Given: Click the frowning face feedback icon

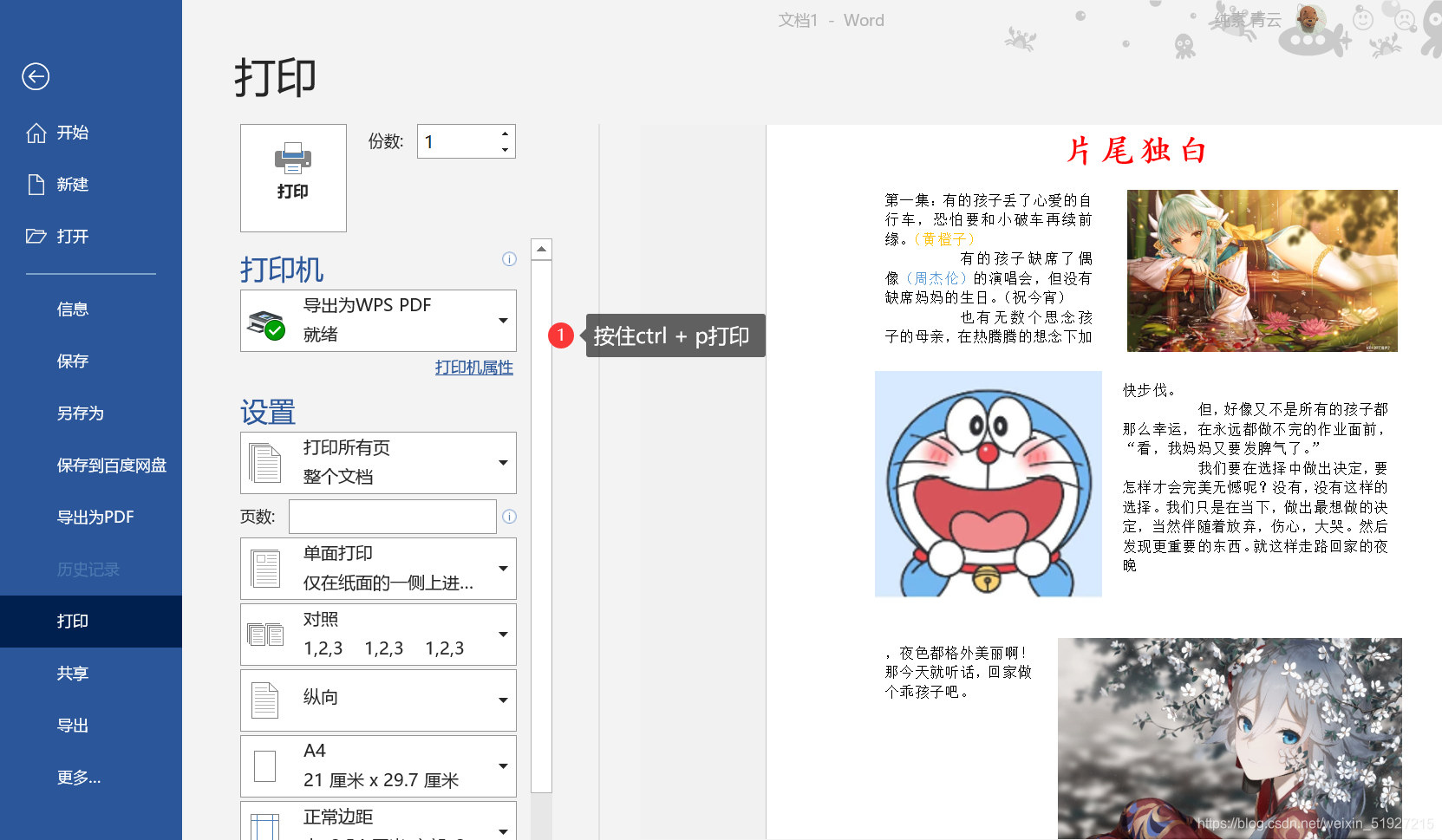Looking at the screenshot, I should coord(1405,18).
